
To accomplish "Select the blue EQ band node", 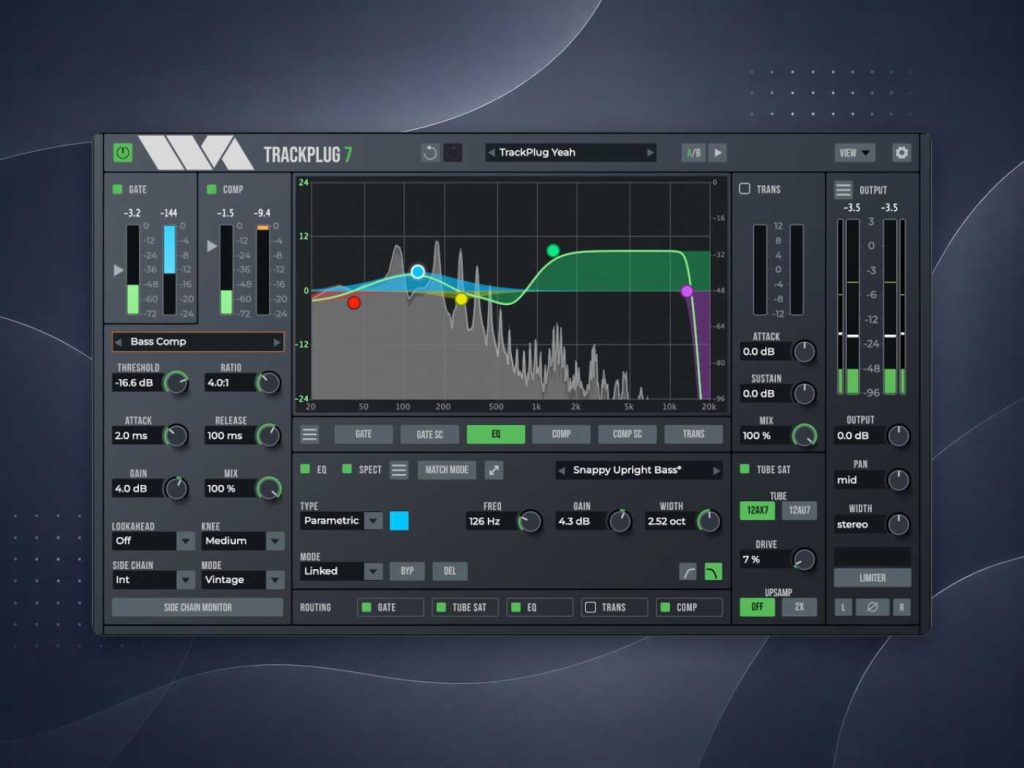I will pyautogui.click(x=418, y=272).
